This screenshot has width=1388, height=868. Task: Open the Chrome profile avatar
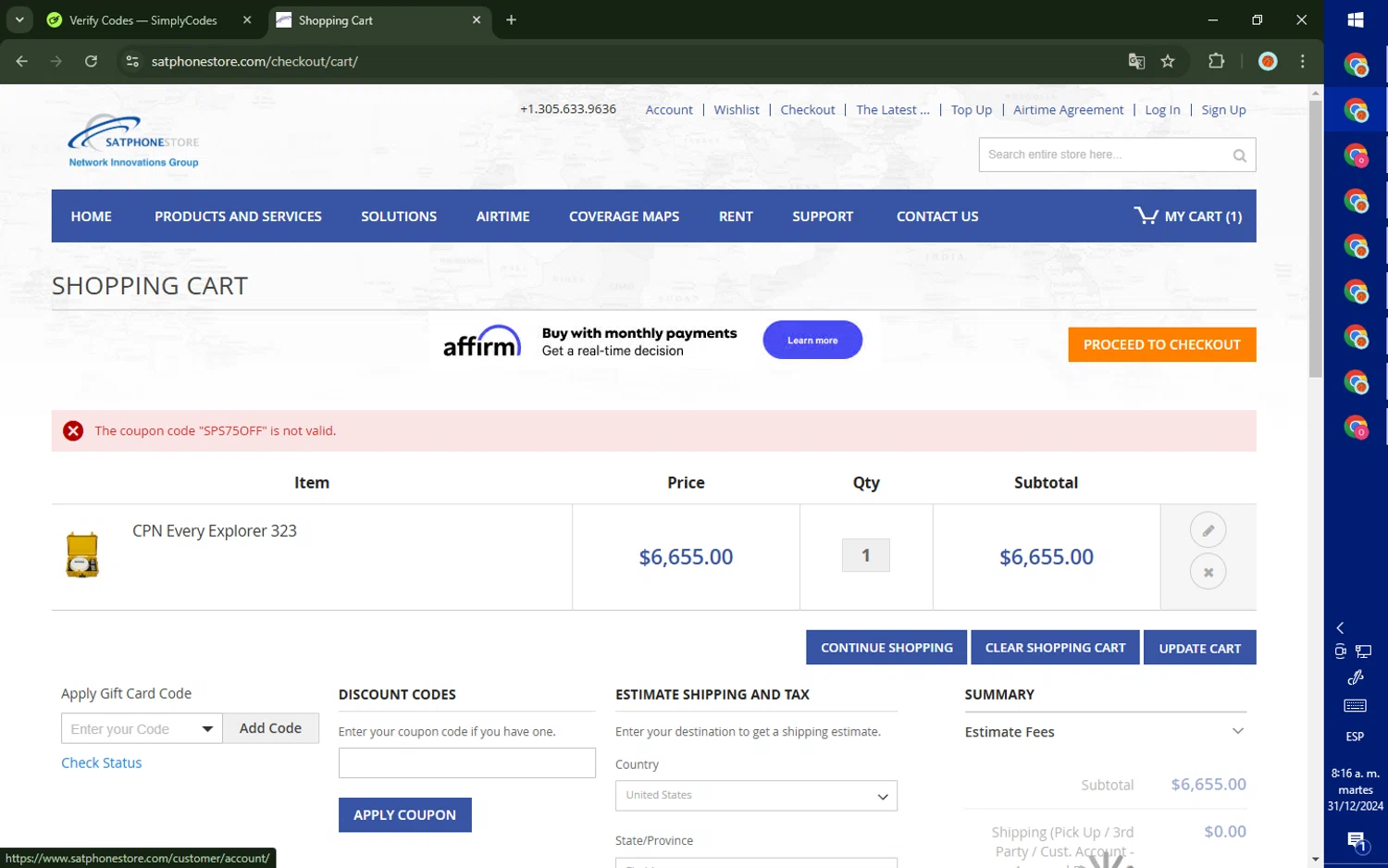(1268, 61)
